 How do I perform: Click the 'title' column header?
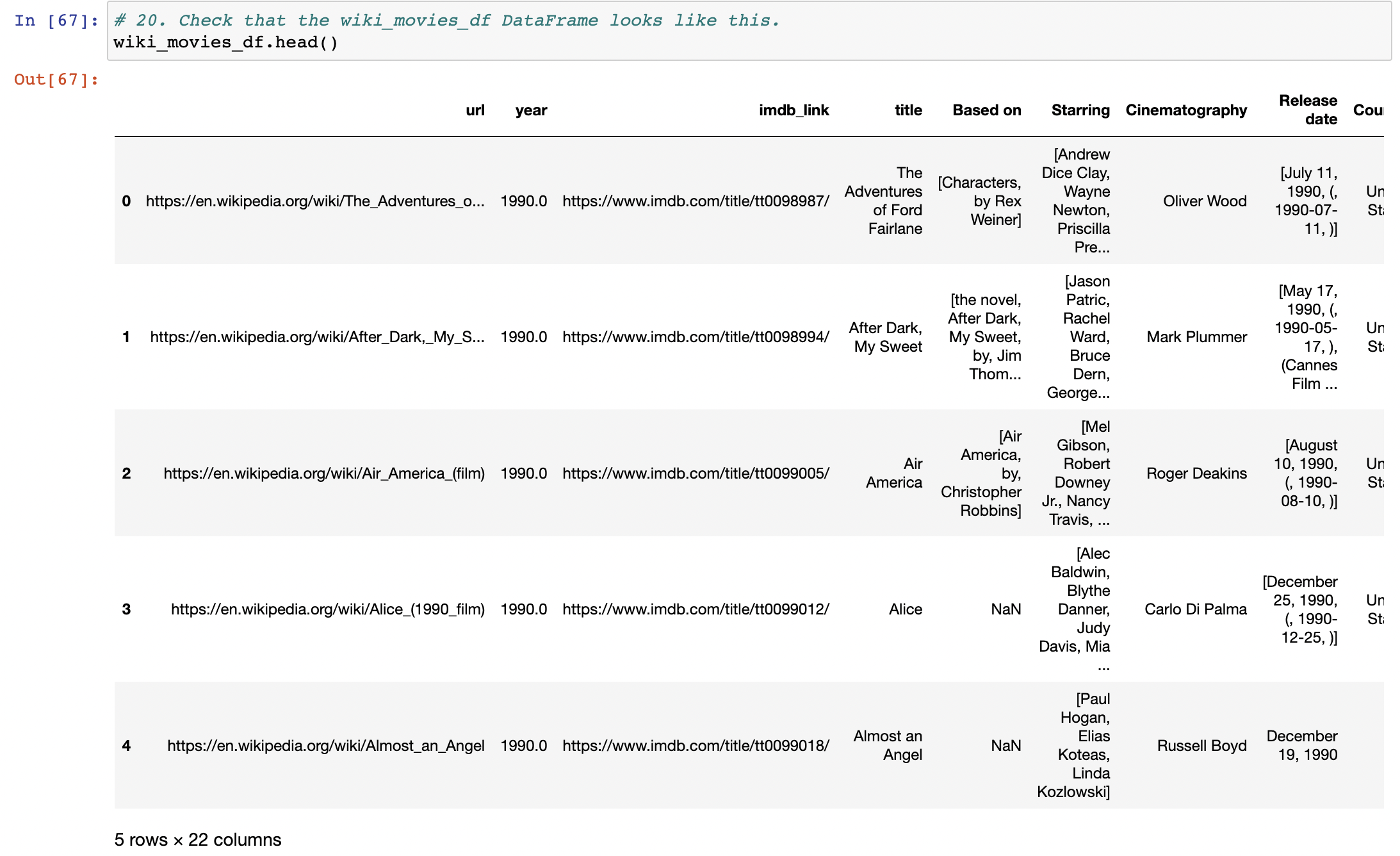908,110
